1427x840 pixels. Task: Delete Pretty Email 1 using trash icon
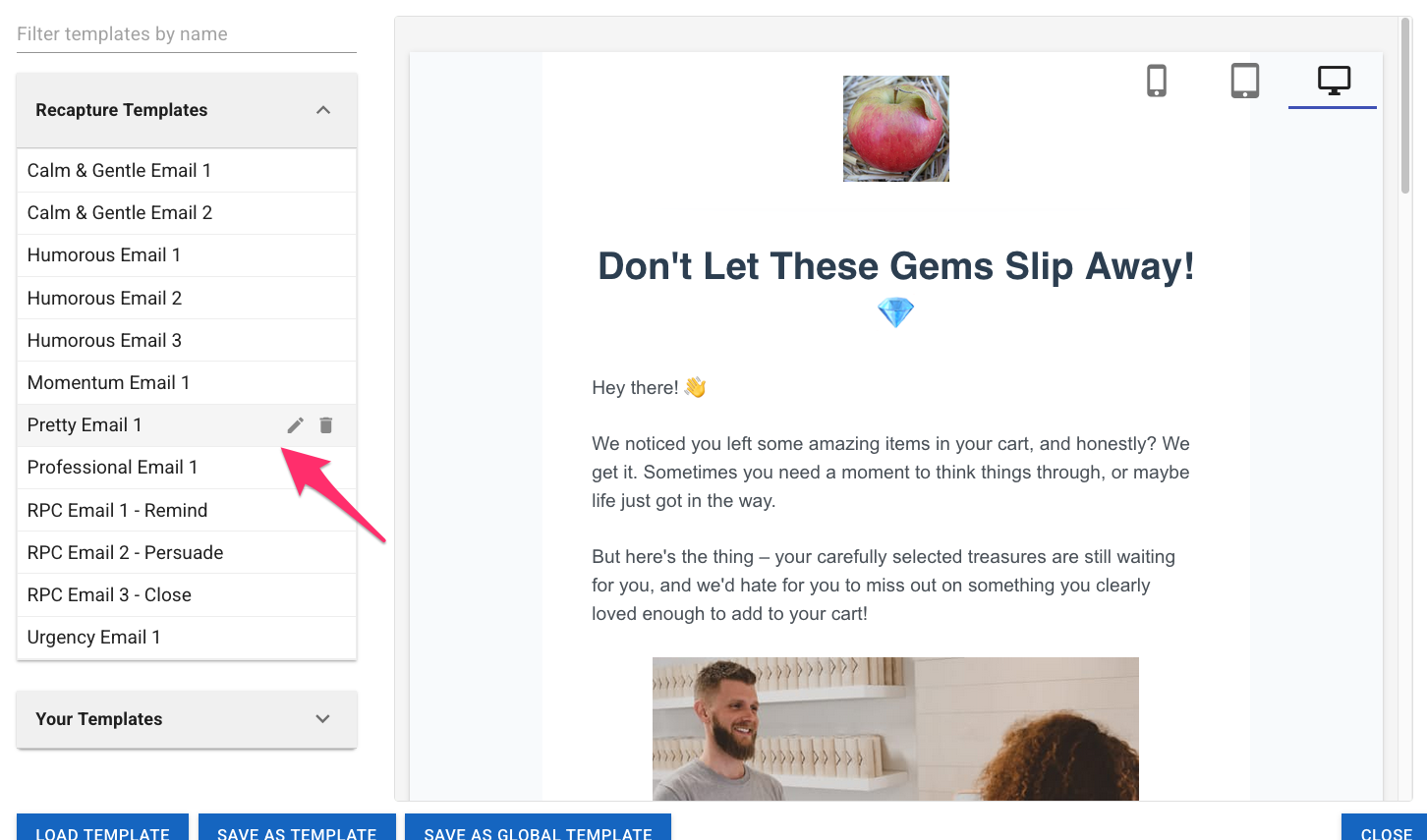tap(326, 425)
